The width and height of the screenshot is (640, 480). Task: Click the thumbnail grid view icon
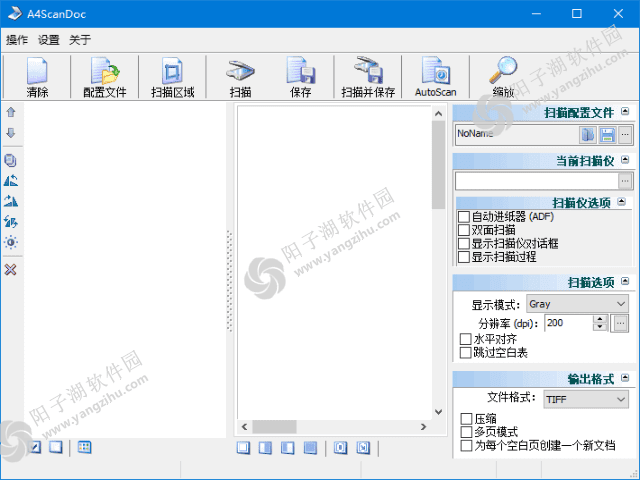coord(84,447)
